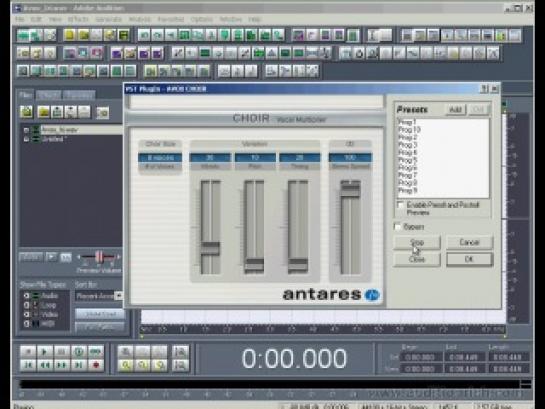
Task: Toggle the Bypass checkbox
Action: [397, 227]
